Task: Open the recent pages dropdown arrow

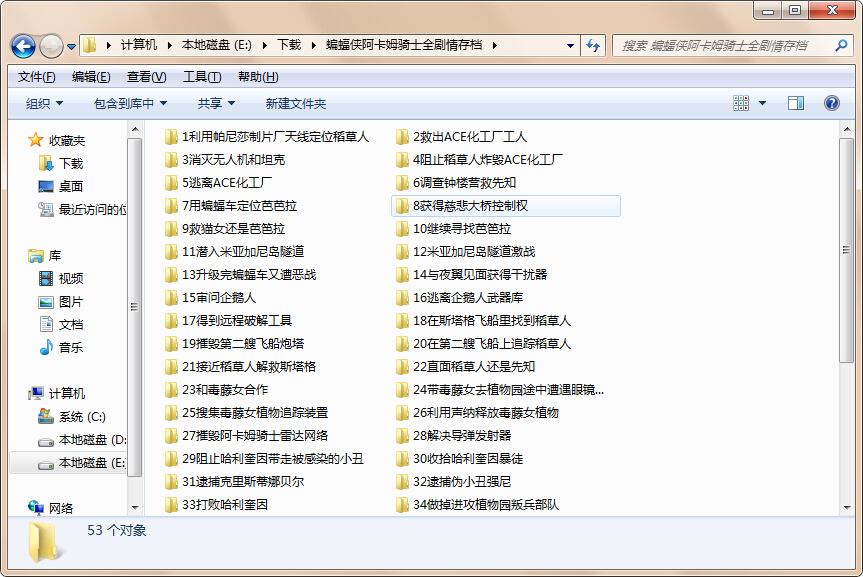Action: [72, 47]
